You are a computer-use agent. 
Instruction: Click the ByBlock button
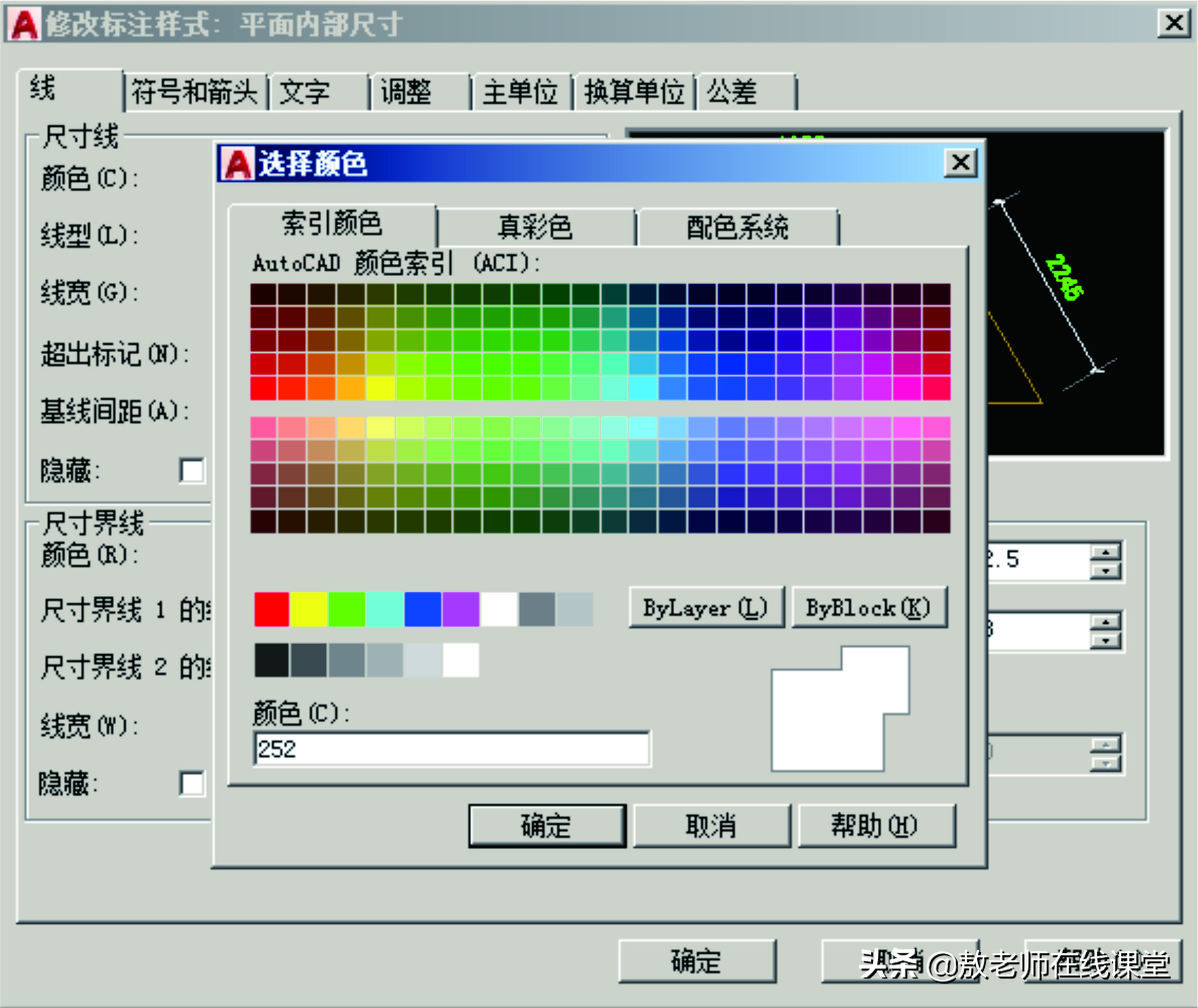pos(869,608)
